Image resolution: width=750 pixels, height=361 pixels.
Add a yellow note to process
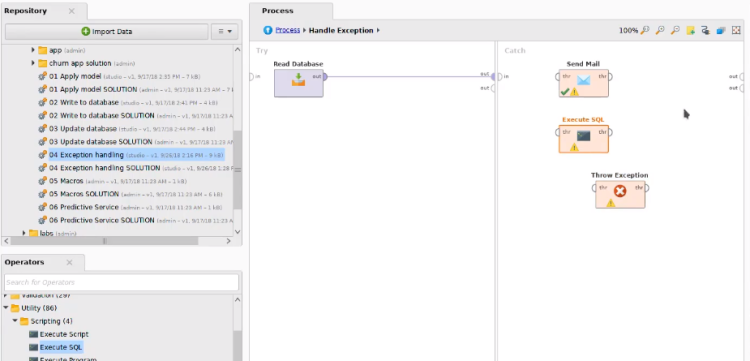click(691, 31)
